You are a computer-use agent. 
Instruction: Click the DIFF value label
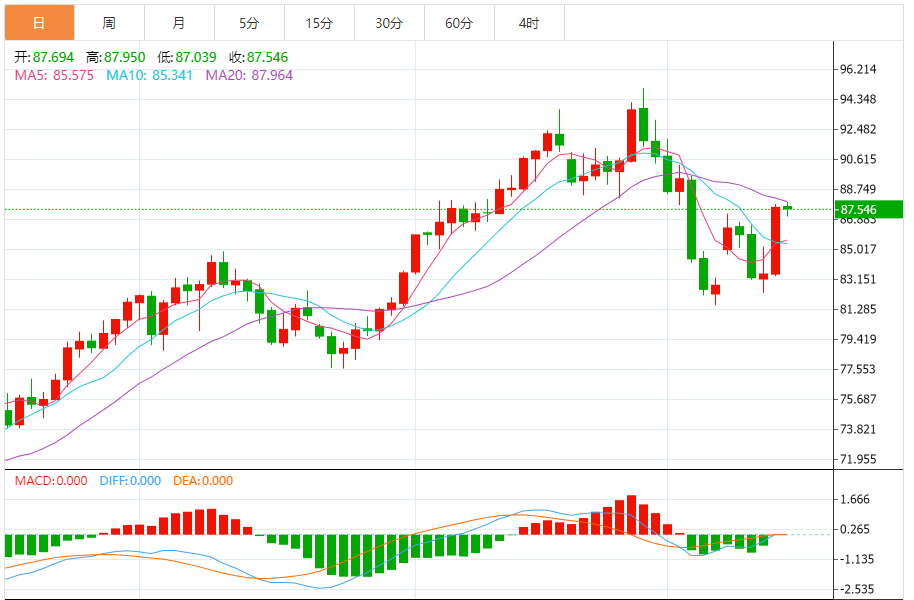point(130,481)
